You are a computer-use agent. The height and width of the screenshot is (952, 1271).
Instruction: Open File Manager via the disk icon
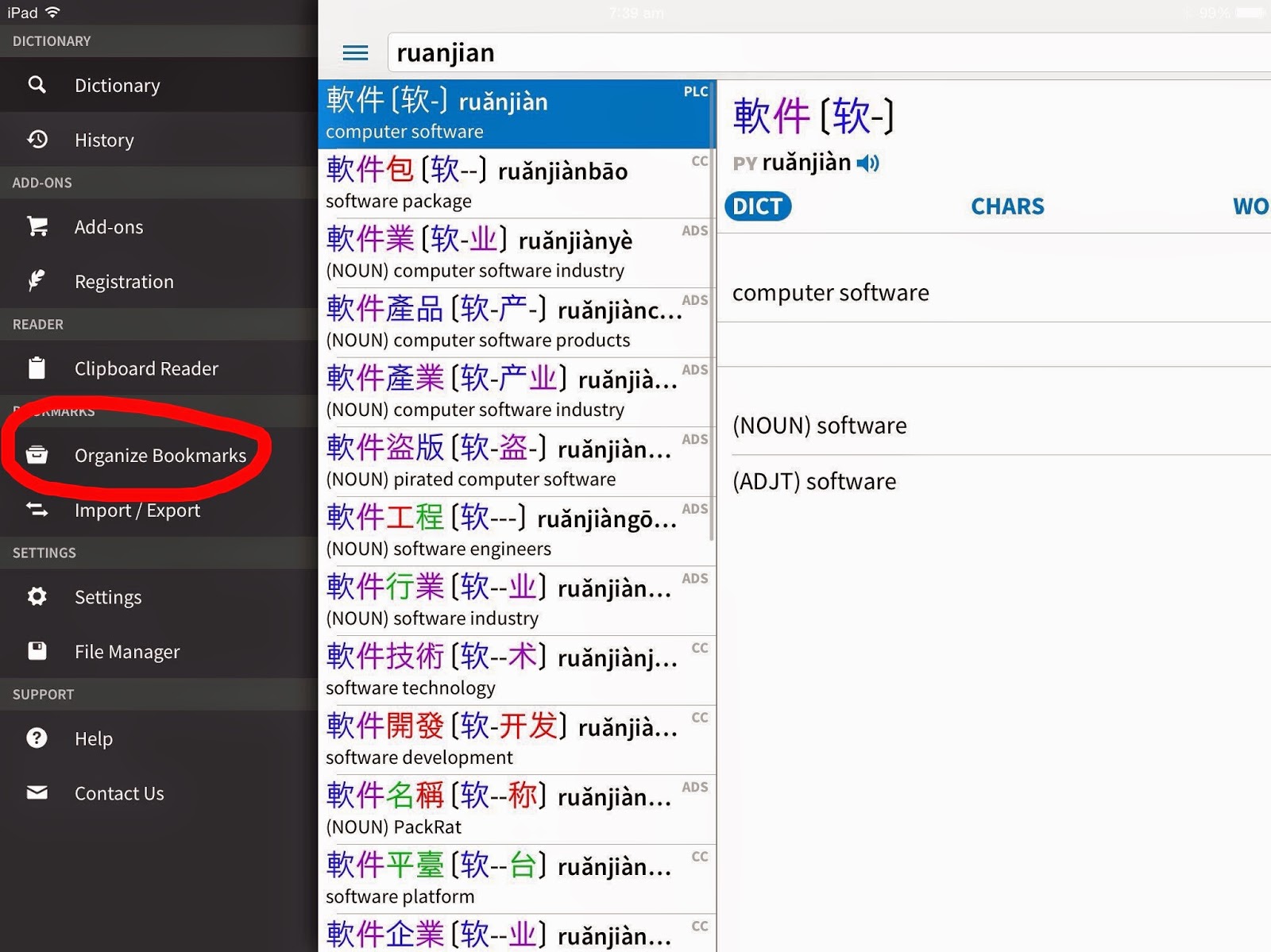point(127,651)
